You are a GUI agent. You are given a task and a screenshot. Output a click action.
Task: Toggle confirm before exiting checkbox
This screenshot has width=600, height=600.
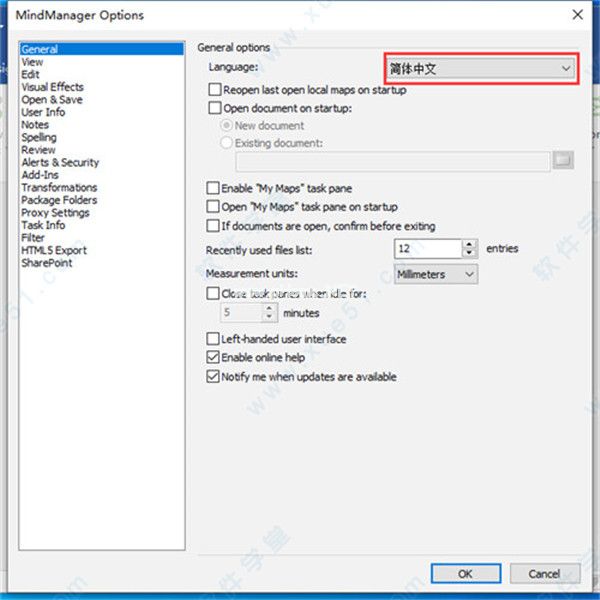coord(213,226)
